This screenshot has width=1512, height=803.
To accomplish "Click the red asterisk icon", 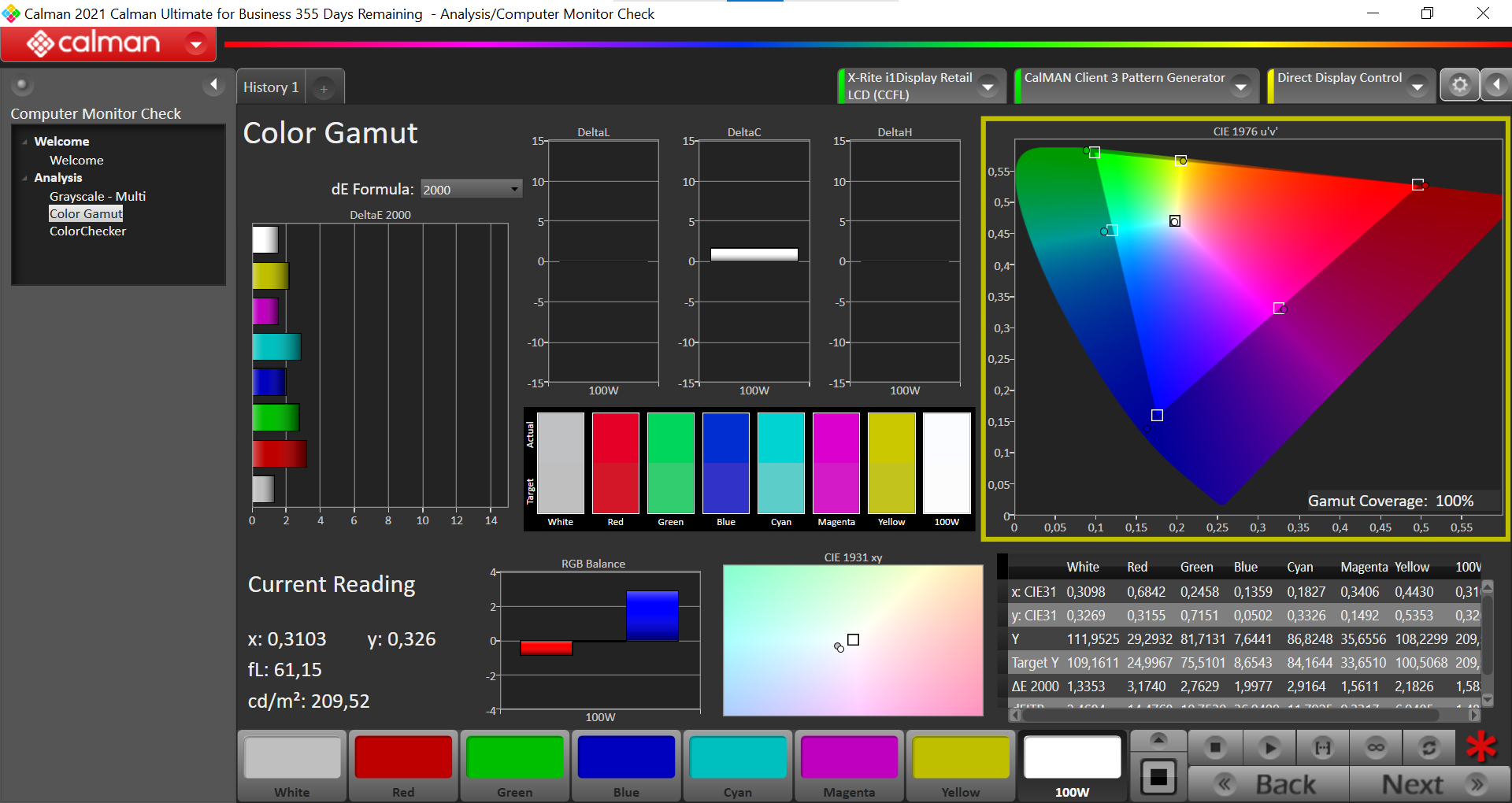I will pyautogui.click(x=1481, y=746).
